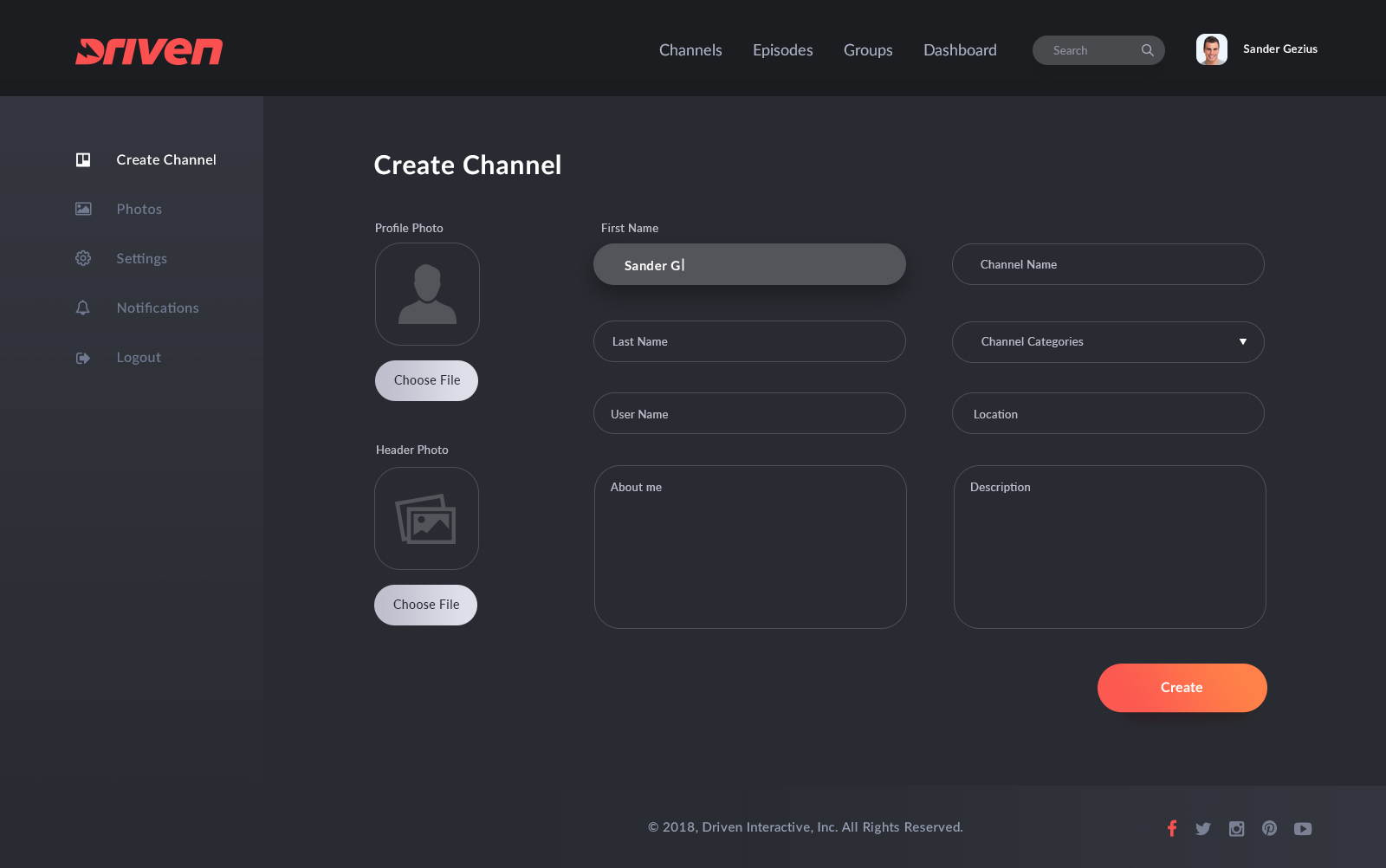This screenshot has width=1386, height=868.
Task: Click the Facebook icon in footer
Action: pos(1172,828)
